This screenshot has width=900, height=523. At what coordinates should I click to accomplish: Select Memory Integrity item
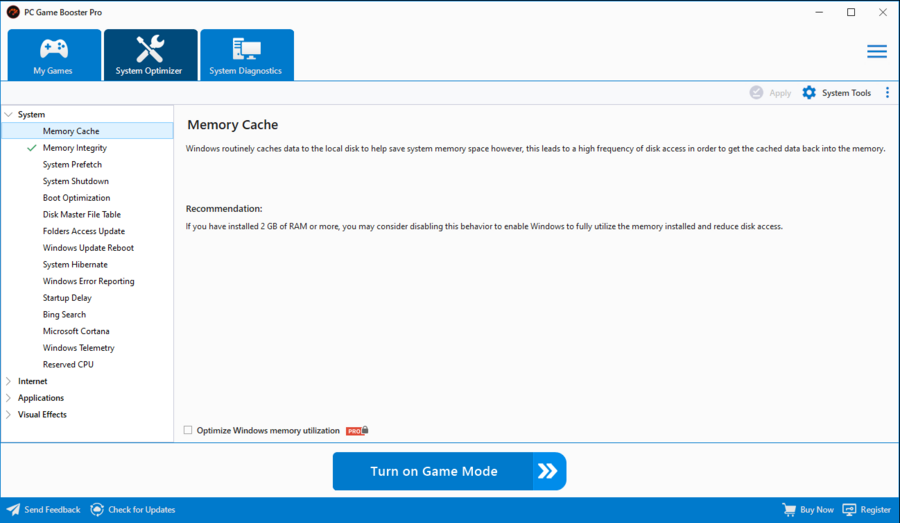[x=75, y=148]
